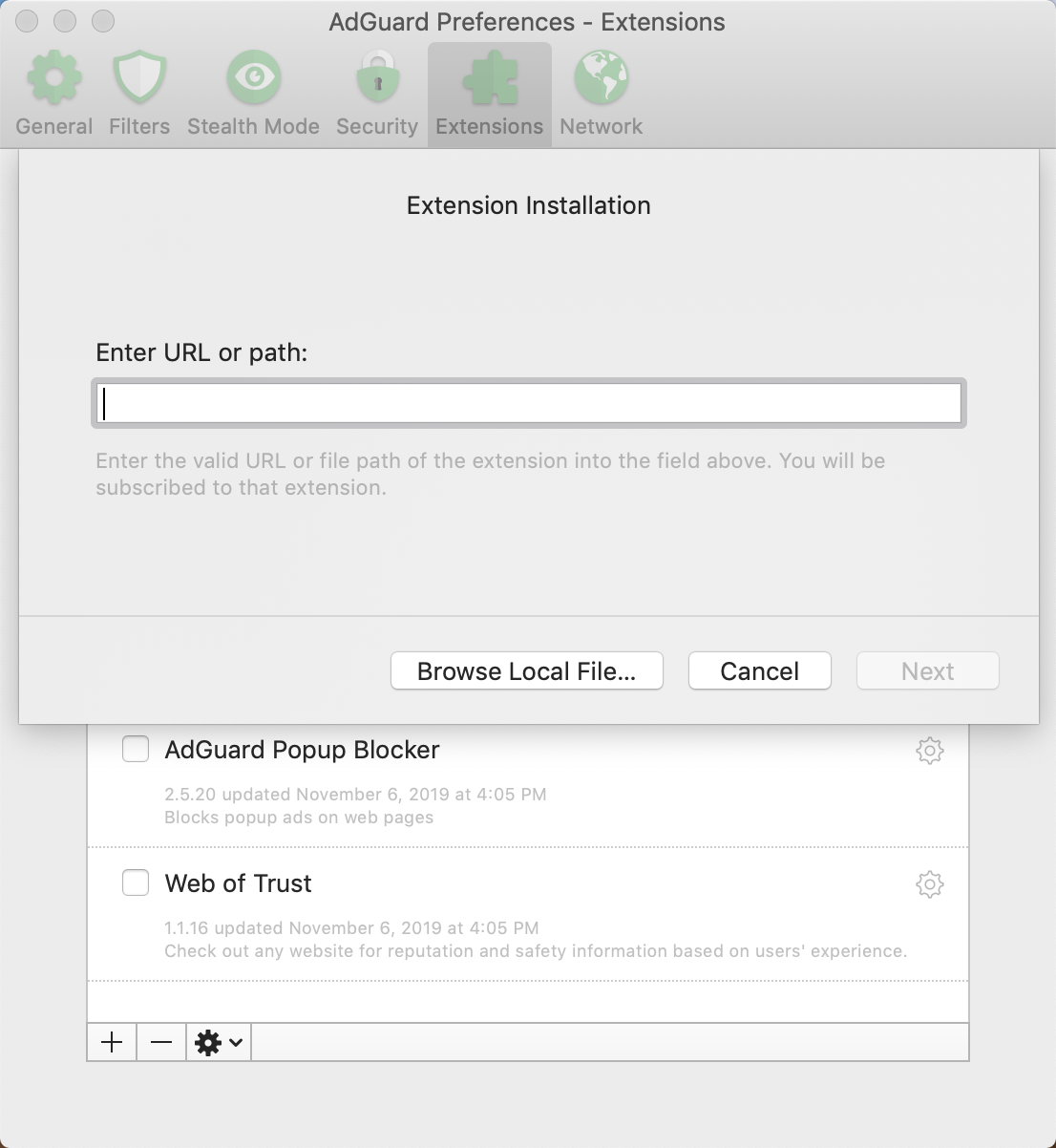Open the General preferences gear icon
This screenshot has height=1148, width=1056.
tap(53, 78)
